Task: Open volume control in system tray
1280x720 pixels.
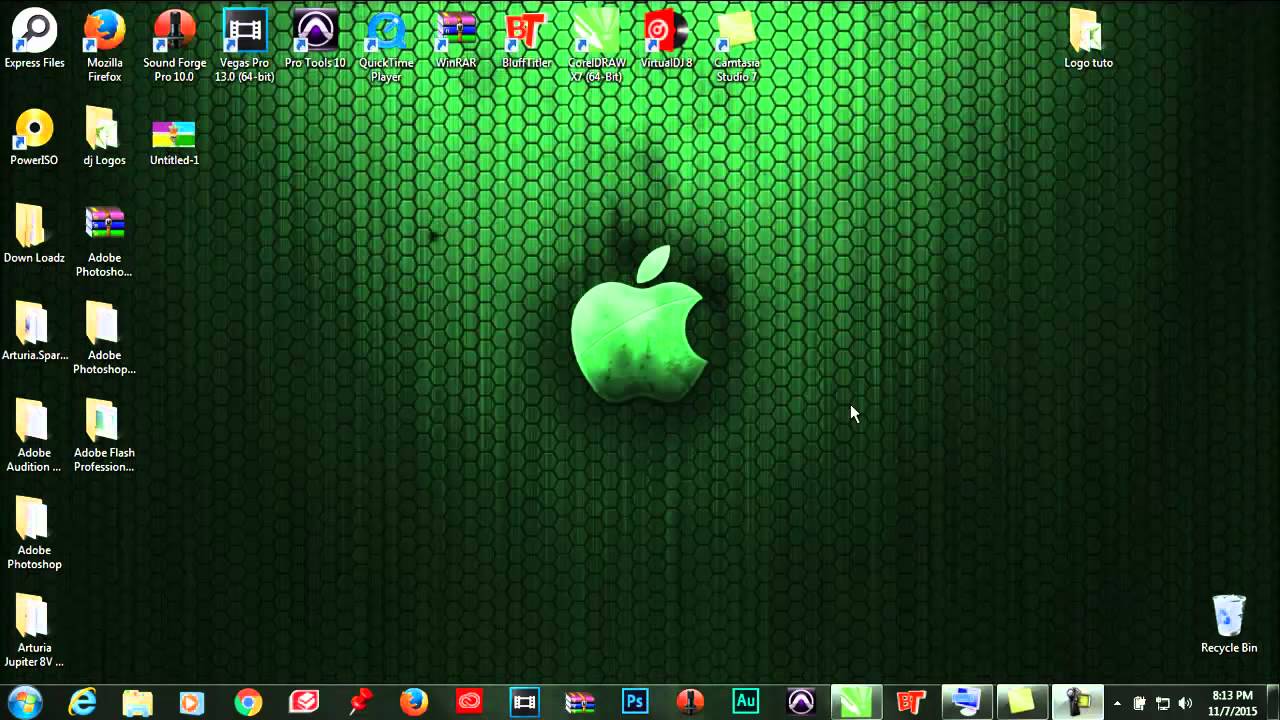Action: pyautogui.click(x=1186, y=703)
